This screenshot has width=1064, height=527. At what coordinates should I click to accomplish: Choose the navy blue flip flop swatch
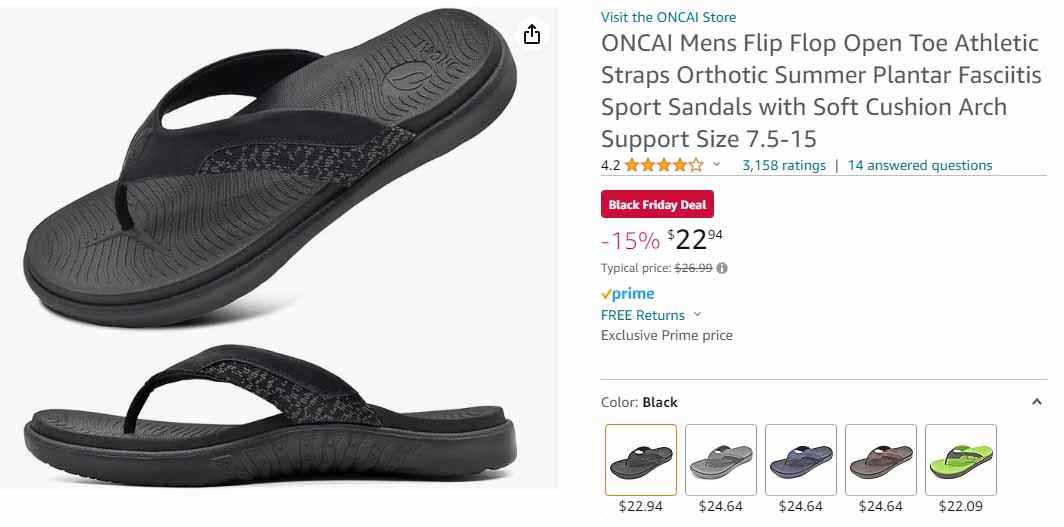tap(801, 460)
